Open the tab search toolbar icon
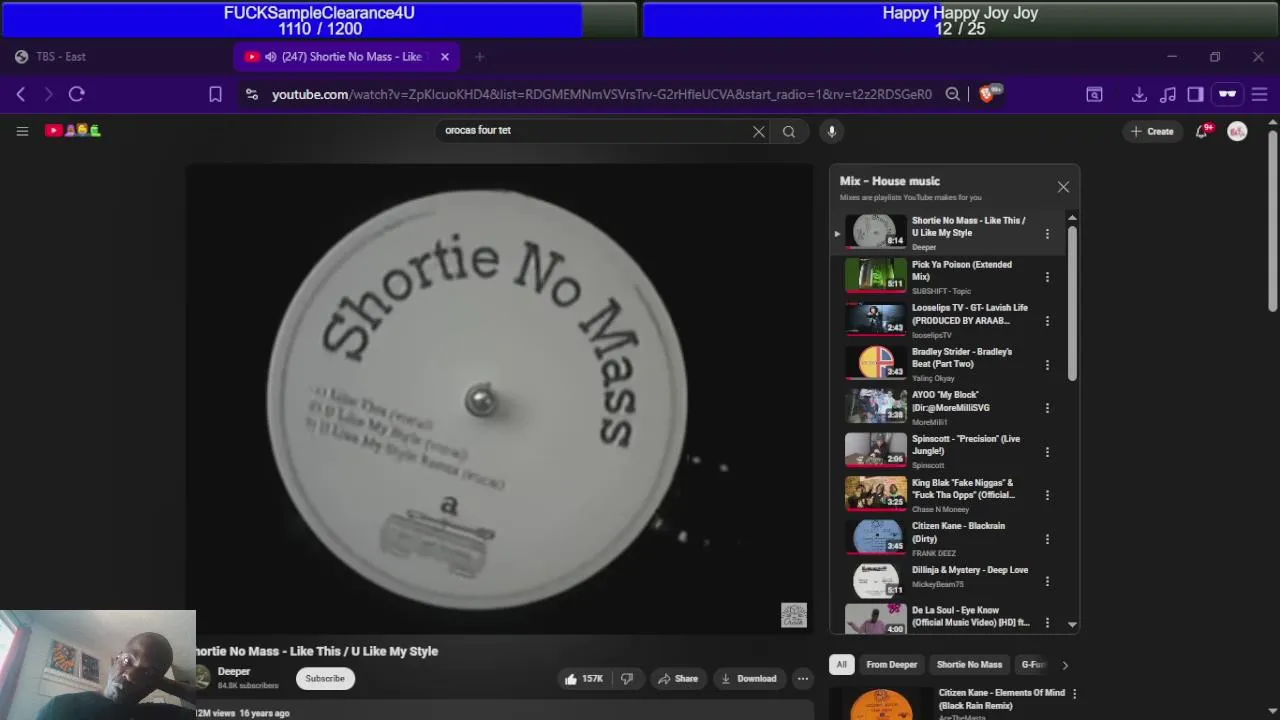 [1094, 94]
